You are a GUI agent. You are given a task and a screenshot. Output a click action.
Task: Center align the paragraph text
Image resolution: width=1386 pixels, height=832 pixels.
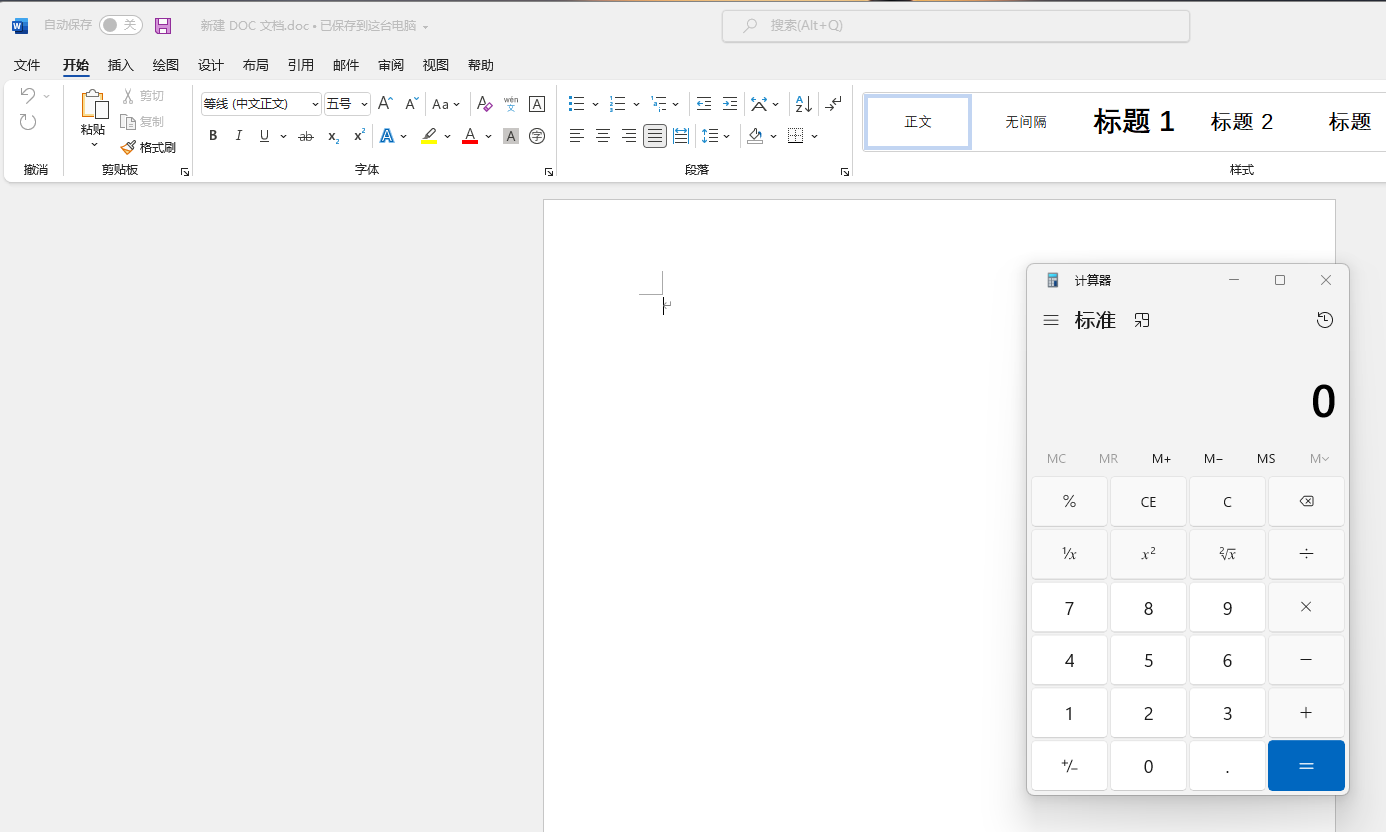603,136
